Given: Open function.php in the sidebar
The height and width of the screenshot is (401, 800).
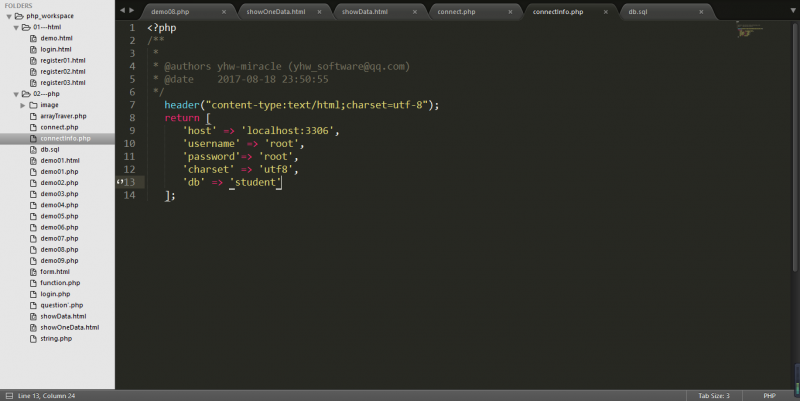Looking at the screenshot, I should coord(59,283).
